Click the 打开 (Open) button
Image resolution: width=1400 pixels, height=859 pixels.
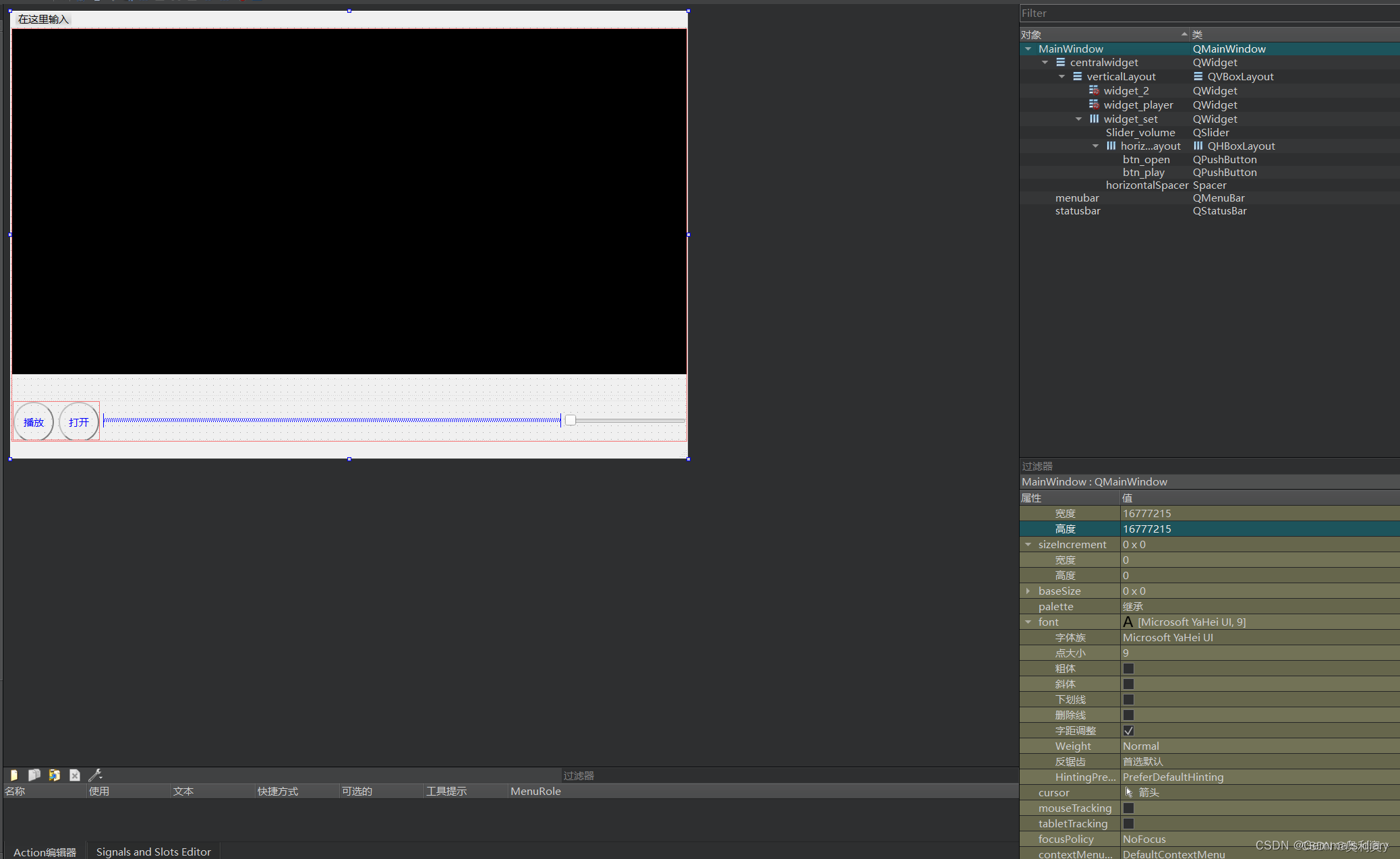(78, 421)
